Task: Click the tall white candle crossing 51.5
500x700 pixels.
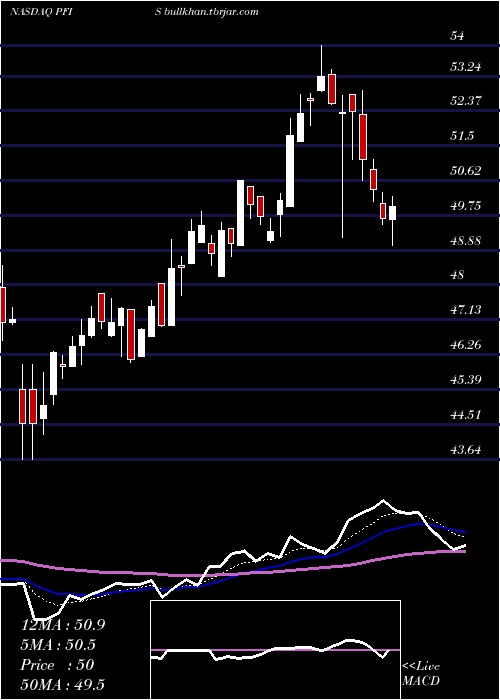Action: click(x=290, y=163)
